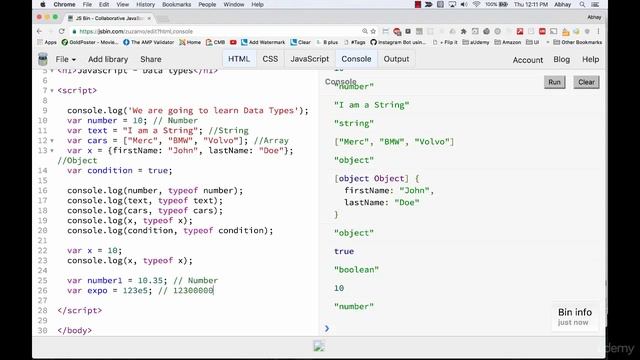
Task: Open the Notification Center icon
Action: point(595,4)
